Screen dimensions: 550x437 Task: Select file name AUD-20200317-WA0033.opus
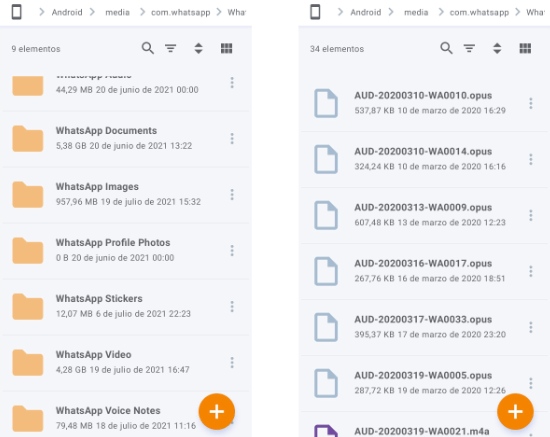(x=423, y=320)
